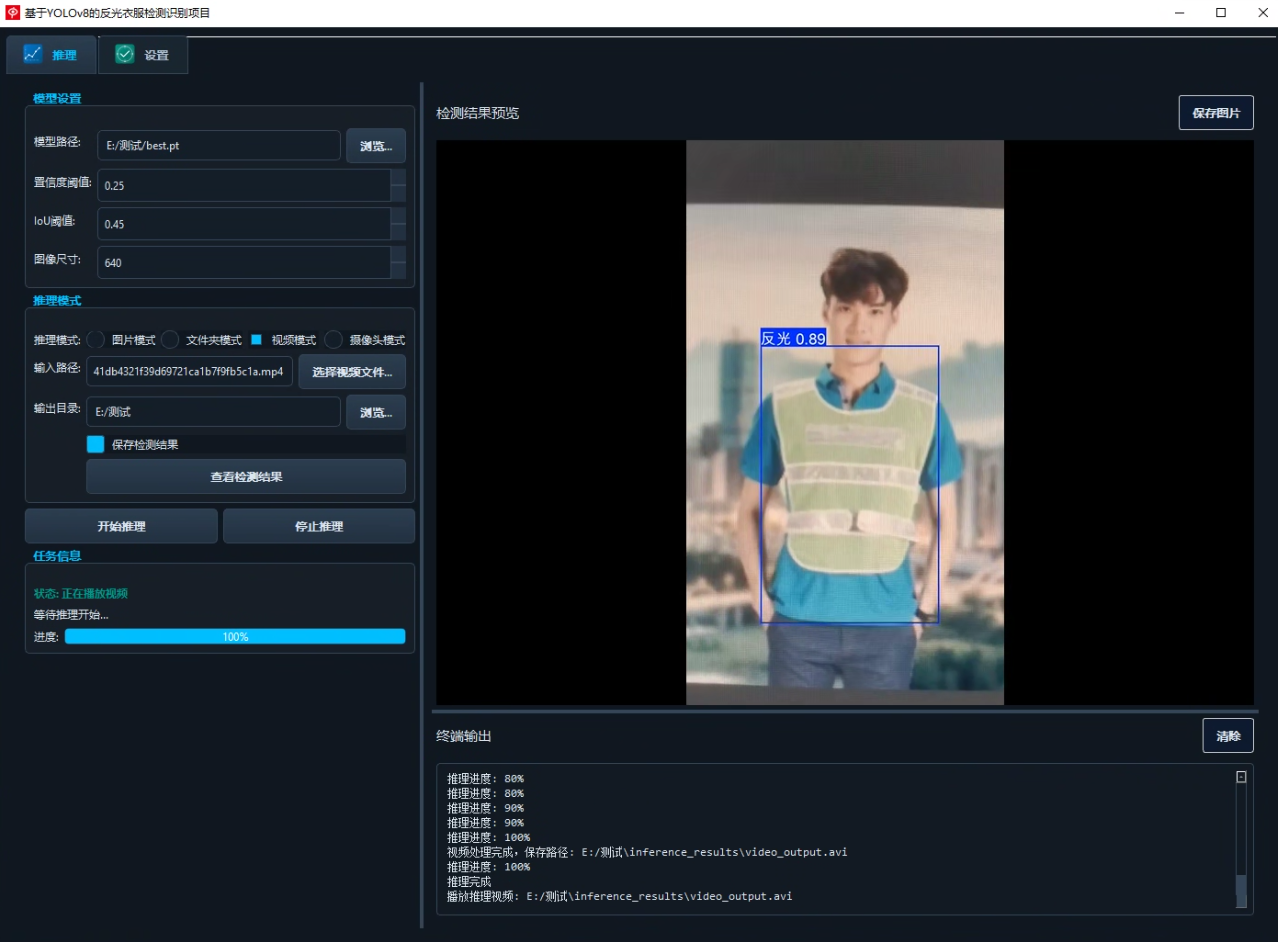Select the 文件夹模式 radio button

coord(170,340)
